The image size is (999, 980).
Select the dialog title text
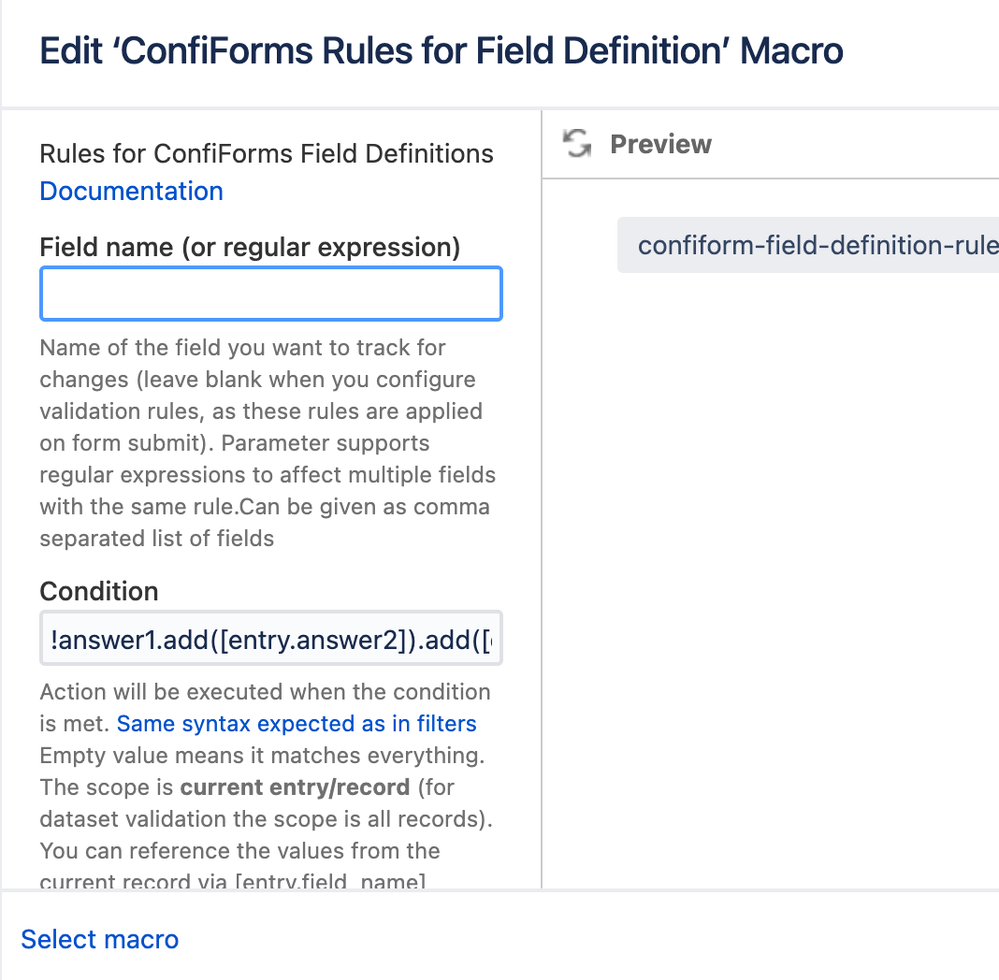[x=440, y=50]
